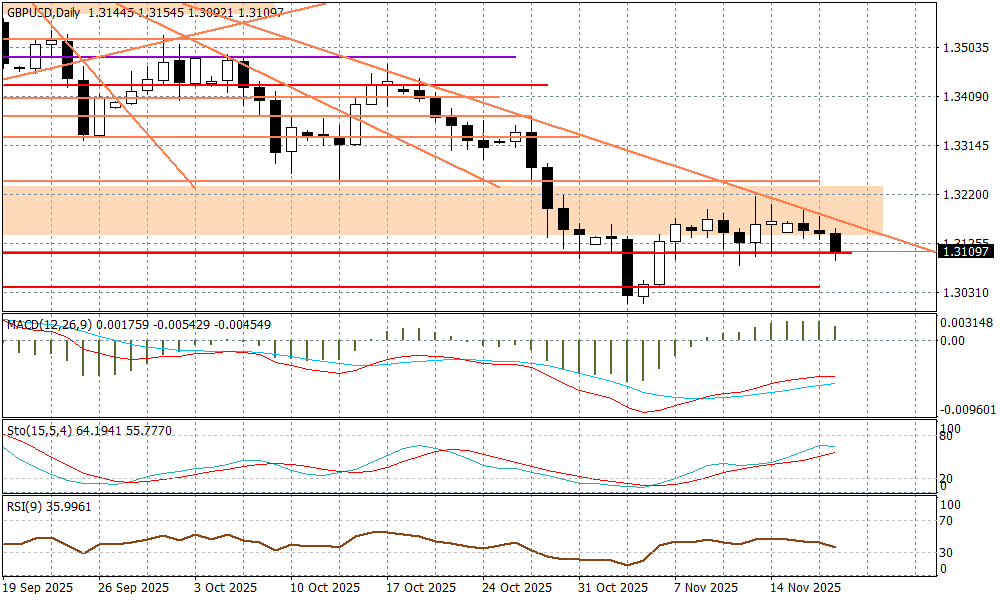Click the MACD 0.003148 scale value
This screenshot has height=600, width=1000.
coord(966,322)
